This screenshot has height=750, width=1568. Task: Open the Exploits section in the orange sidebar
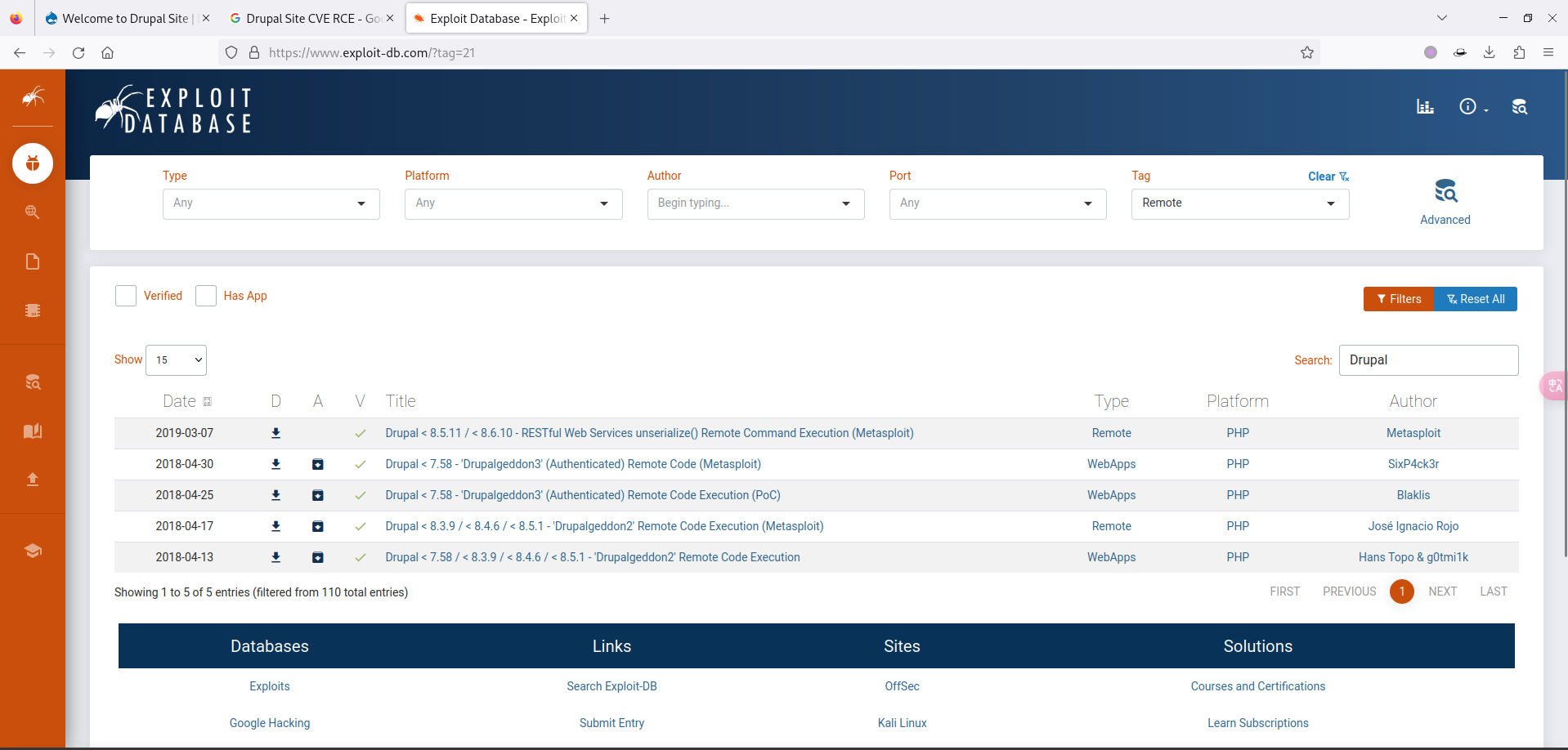click(33, 163)
